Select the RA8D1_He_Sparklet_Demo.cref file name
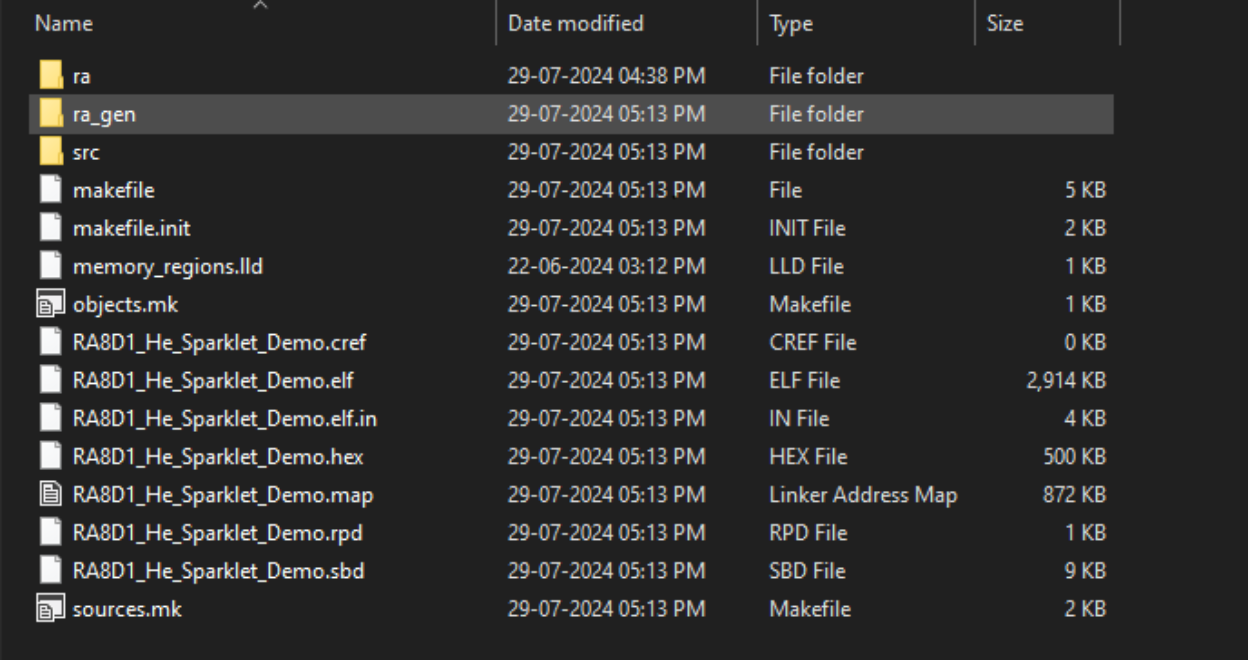Screen dimensions: 1248x660 coord(219,342)
